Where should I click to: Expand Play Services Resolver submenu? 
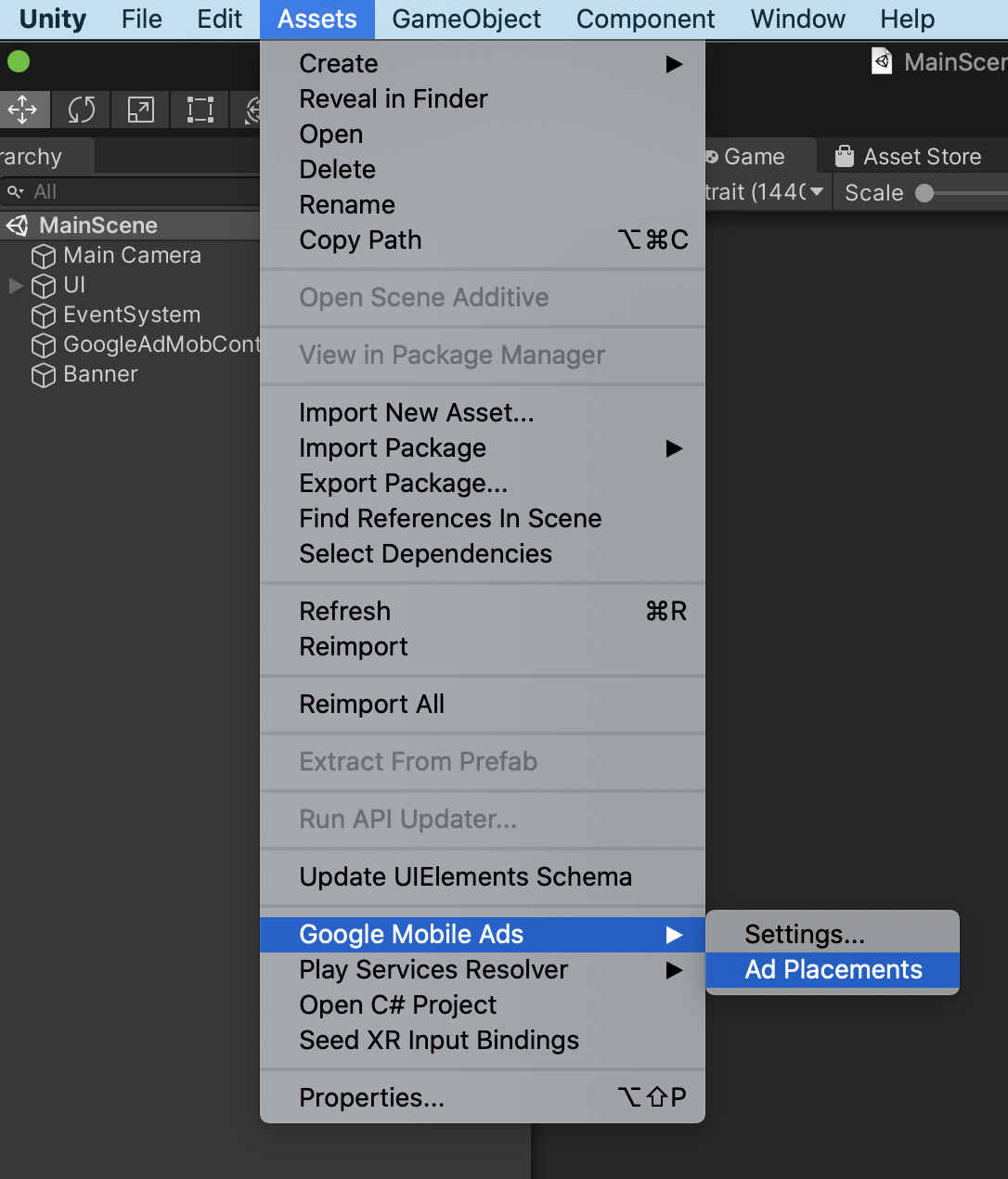[x=674, y=970]
